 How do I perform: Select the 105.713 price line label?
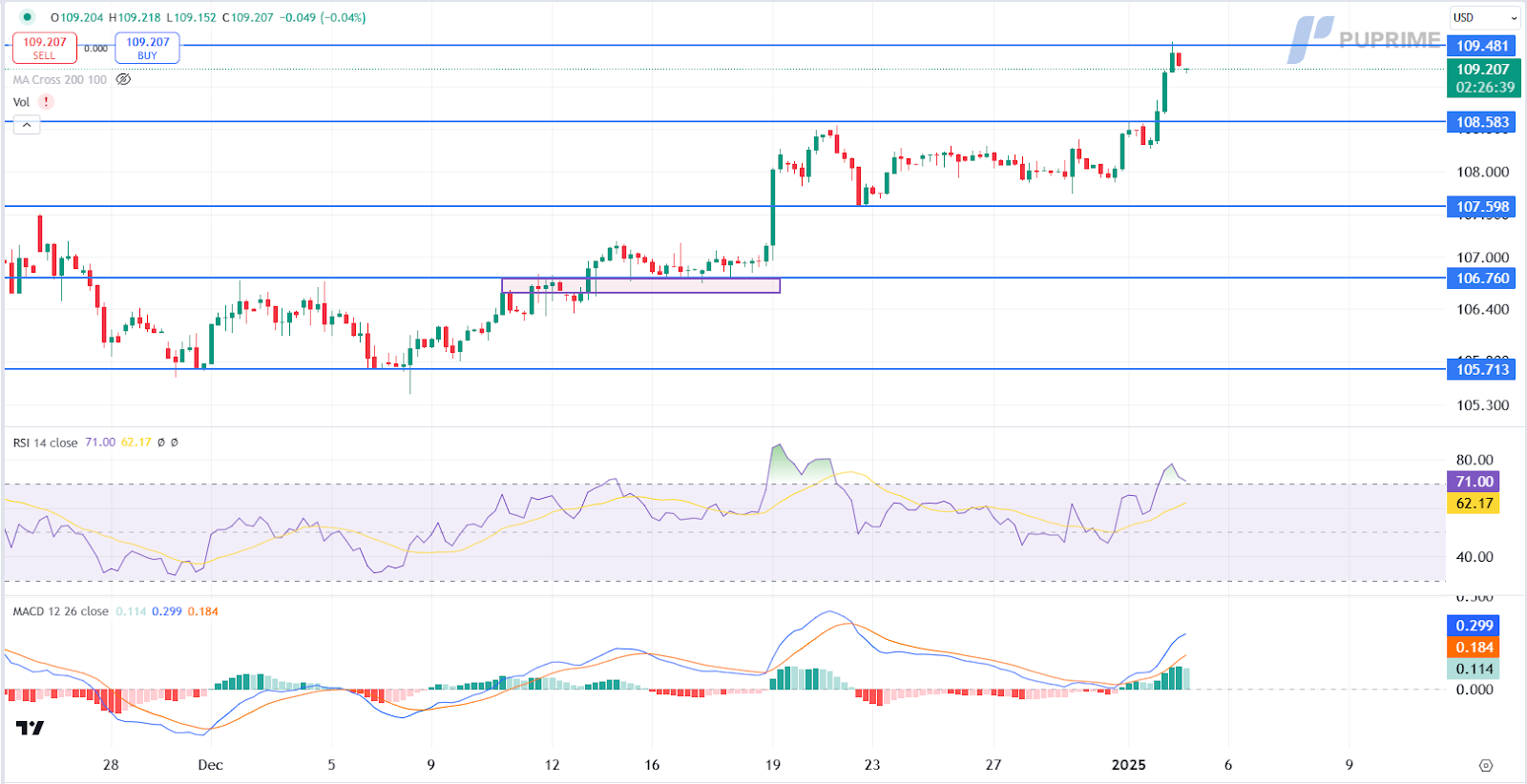1482,369
